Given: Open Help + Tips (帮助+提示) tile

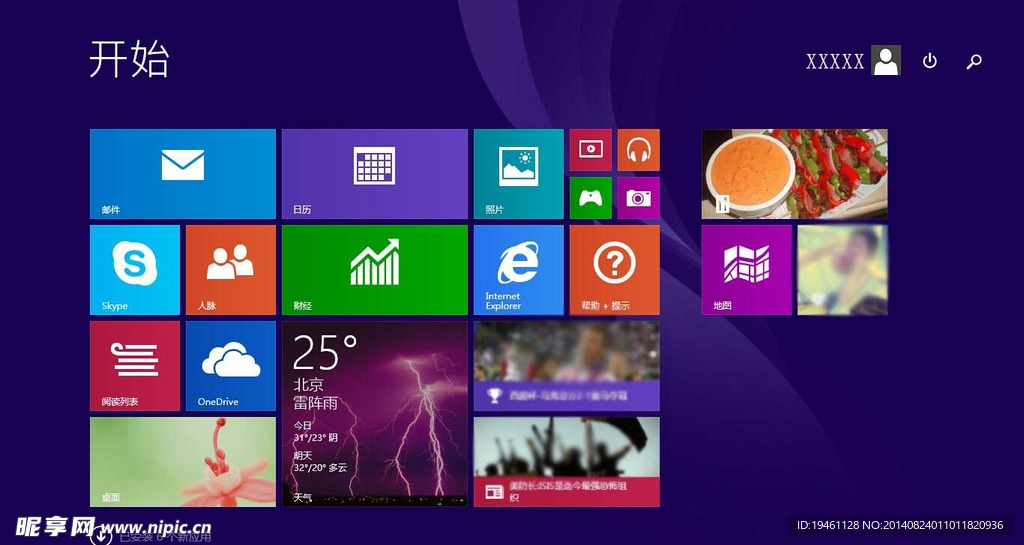Looking at the screenshot, I should pyautogui.click(x=614, y=269).
